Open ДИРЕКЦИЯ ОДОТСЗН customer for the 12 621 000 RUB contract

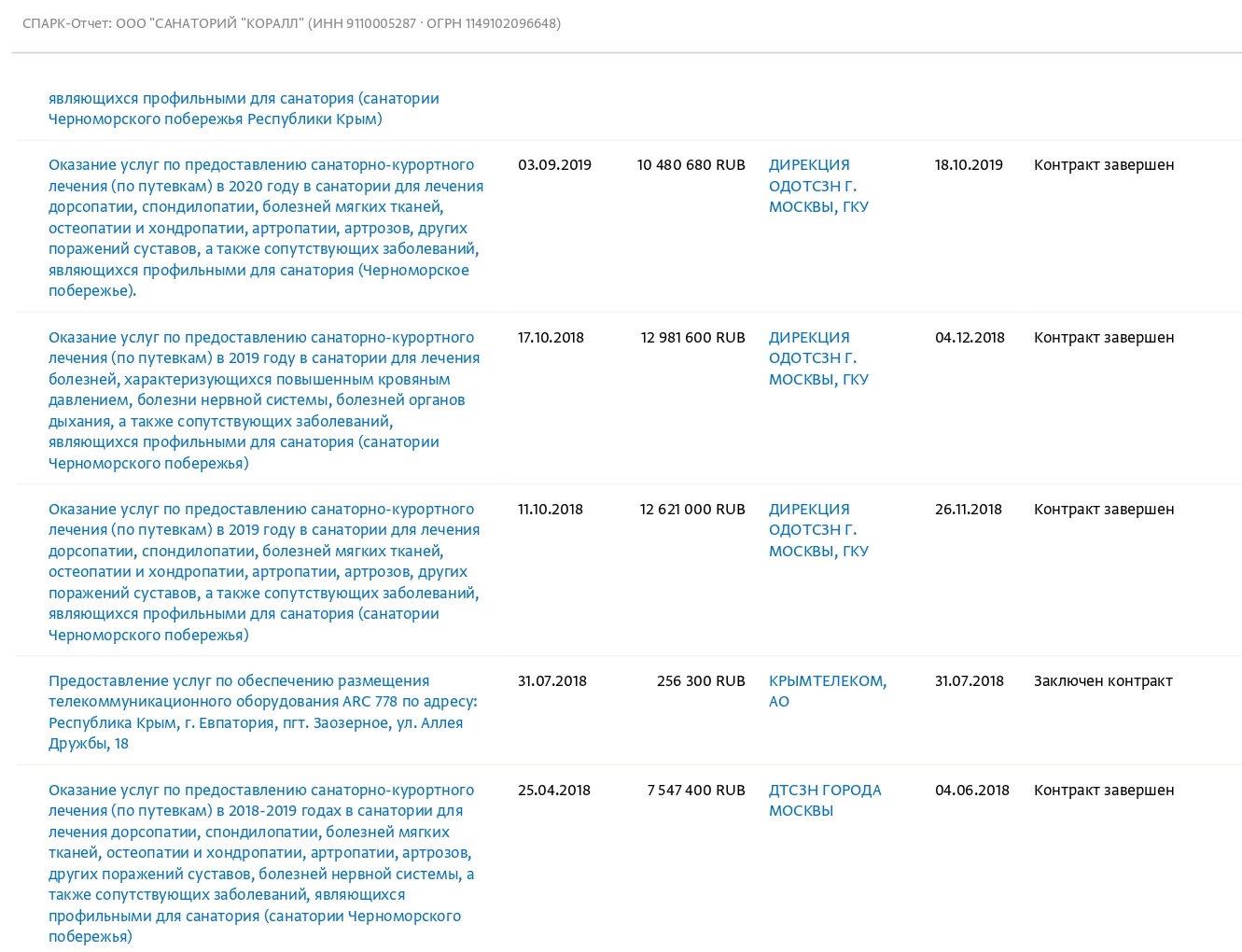pyautogui.click(x=818, y=529)
